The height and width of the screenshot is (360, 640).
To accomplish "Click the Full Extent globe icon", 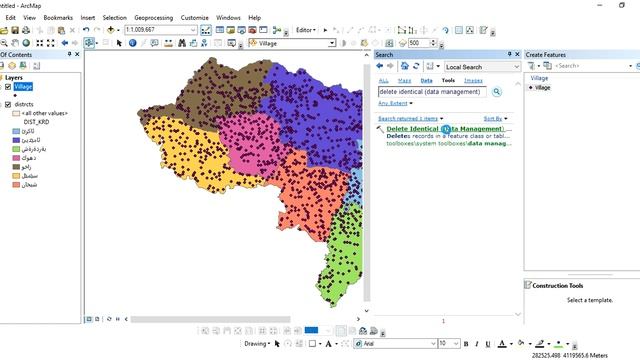I will click(26, 43).
